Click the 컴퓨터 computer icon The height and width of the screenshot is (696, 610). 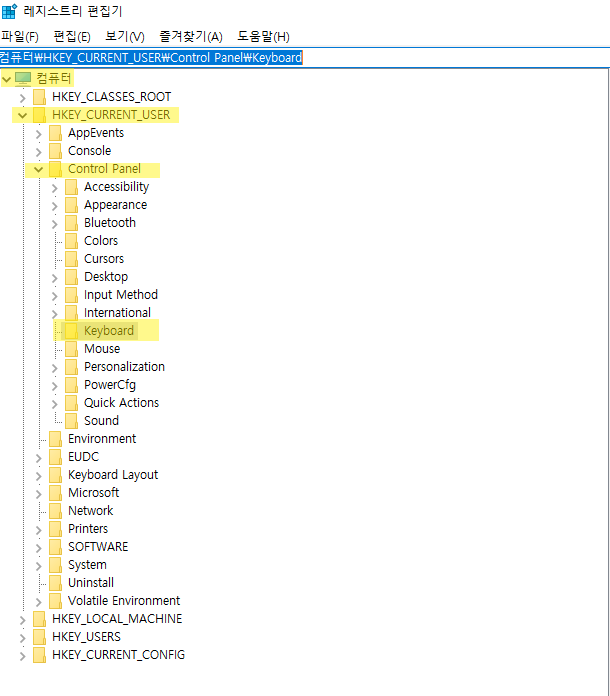pyautogui.click(x=23, y=79)
